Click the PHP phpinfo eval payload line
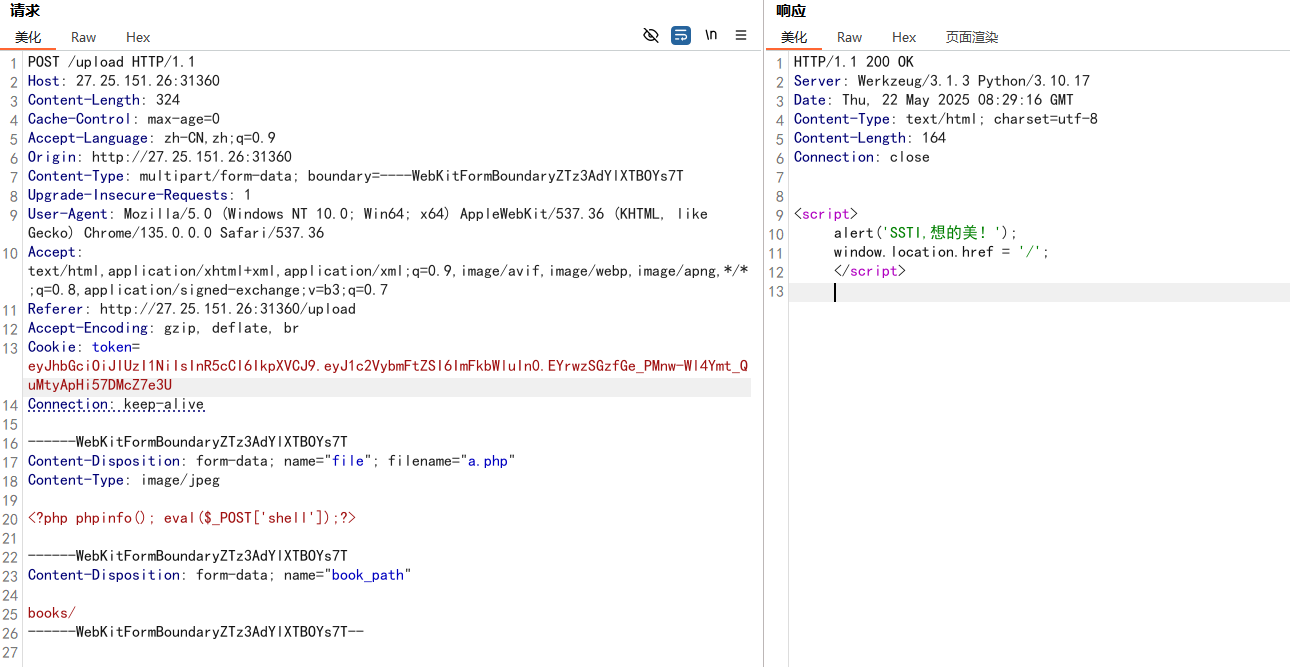This screenshot has width=1290, height=667. 192,518
